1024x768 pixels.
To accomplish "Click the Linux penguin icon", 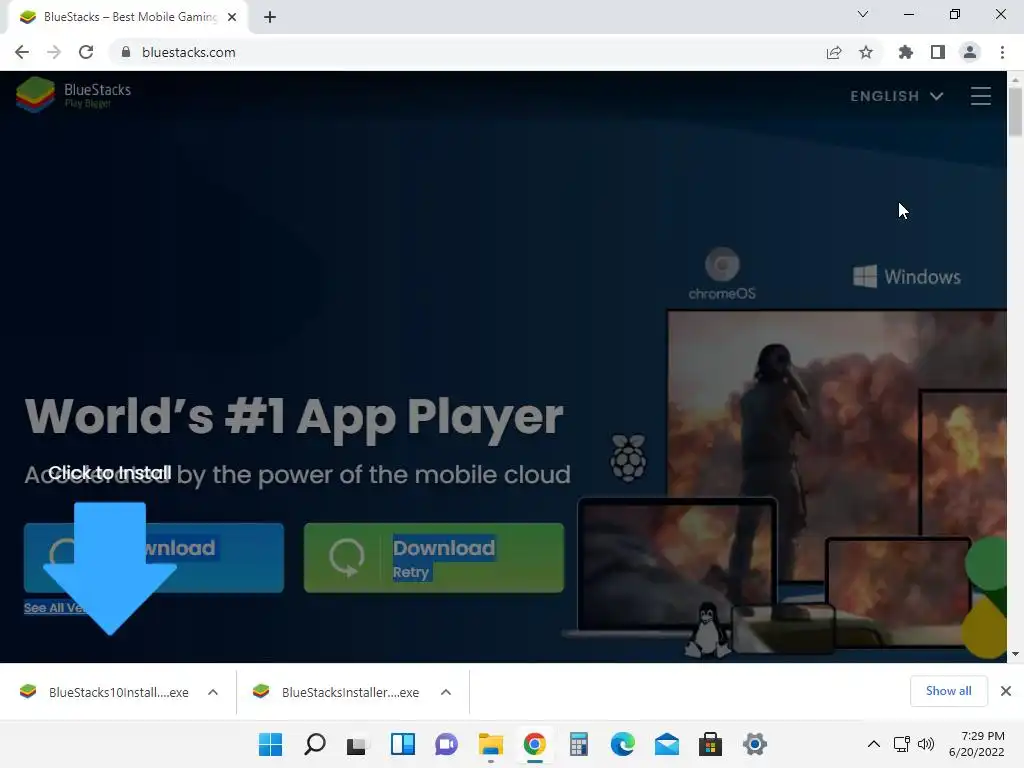I will (x=707, y=630).
